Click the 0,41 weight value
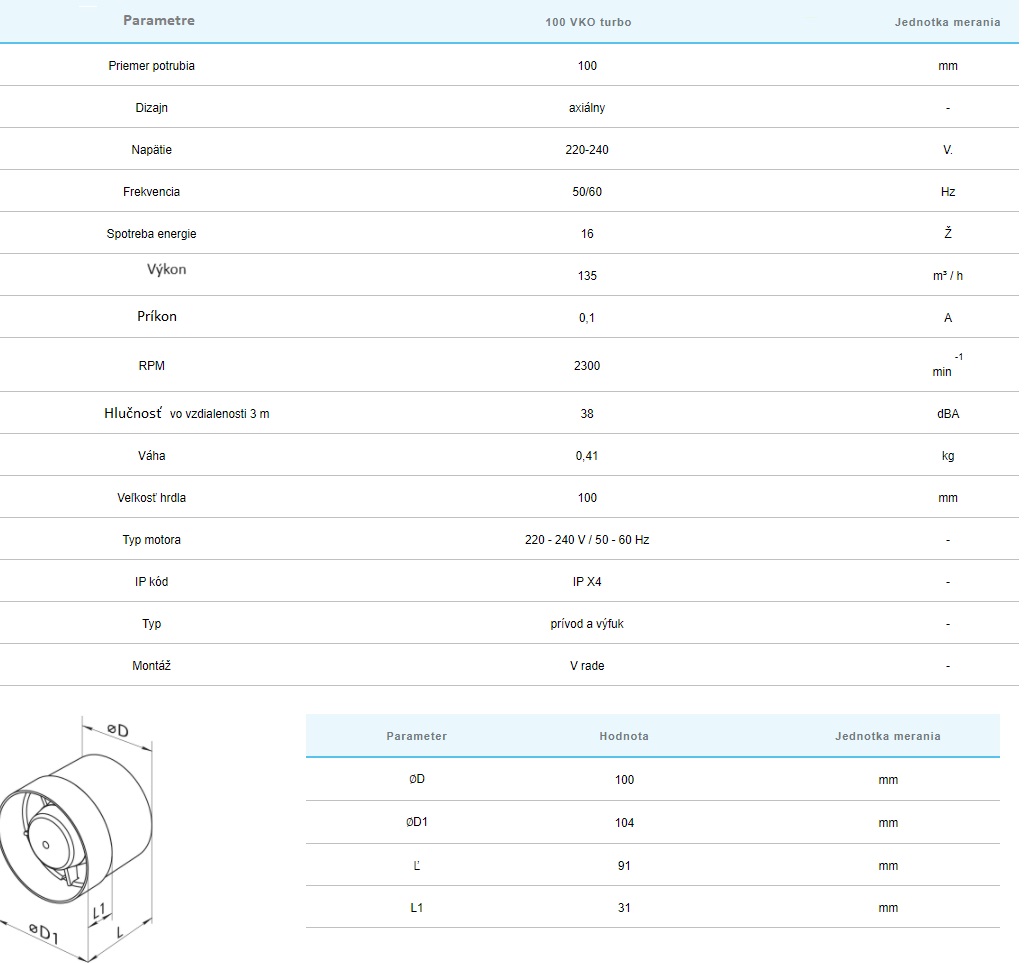The image size is (1026, 963). point(587,456)
